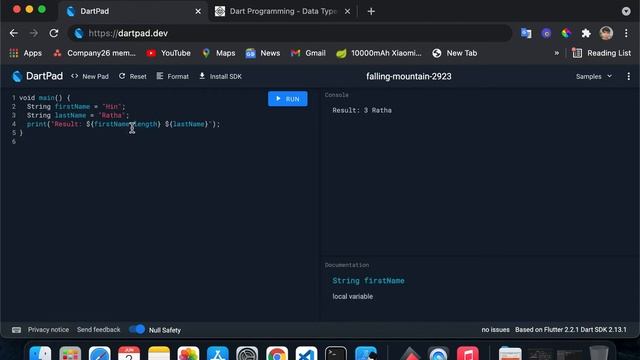Close the Dart Programming tab
The image size is (640, 360).
[347, 11]
